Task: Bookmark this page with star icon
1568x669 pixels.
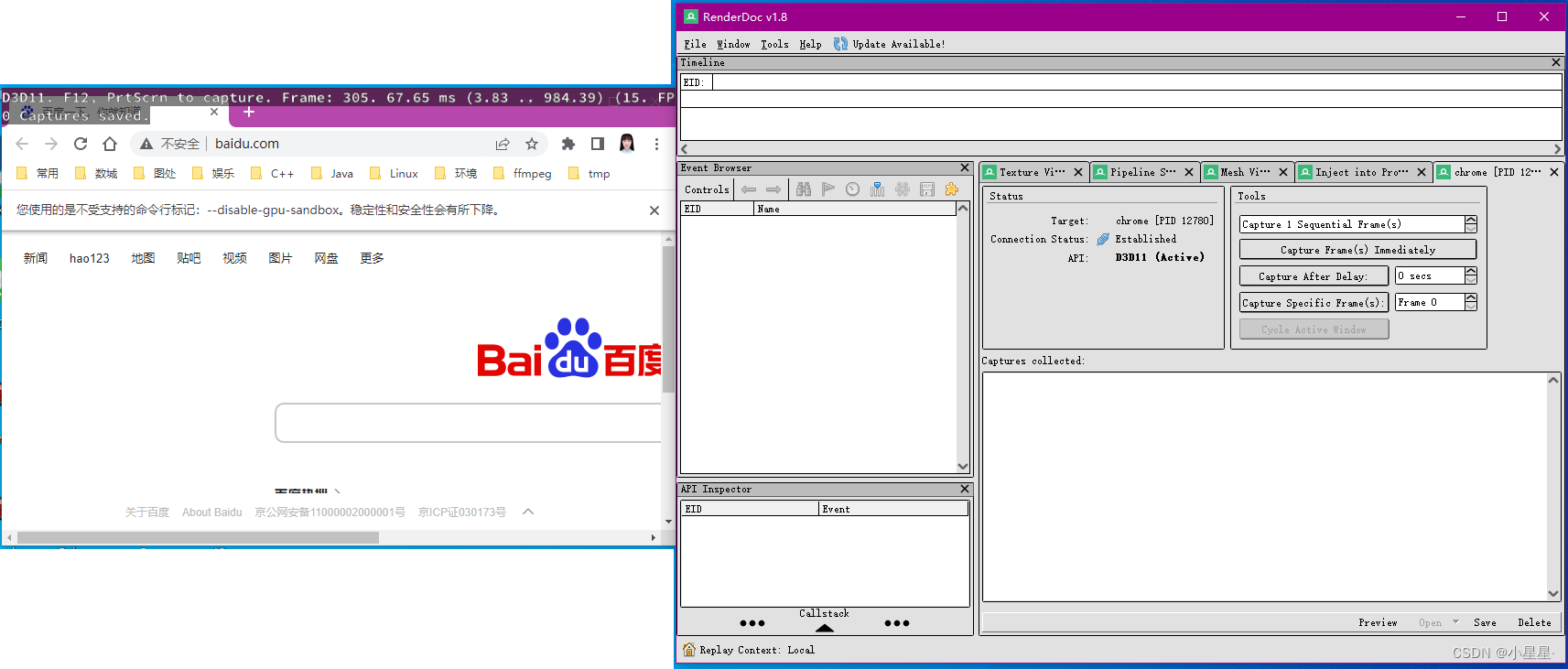Action: [x=532, y=144]
